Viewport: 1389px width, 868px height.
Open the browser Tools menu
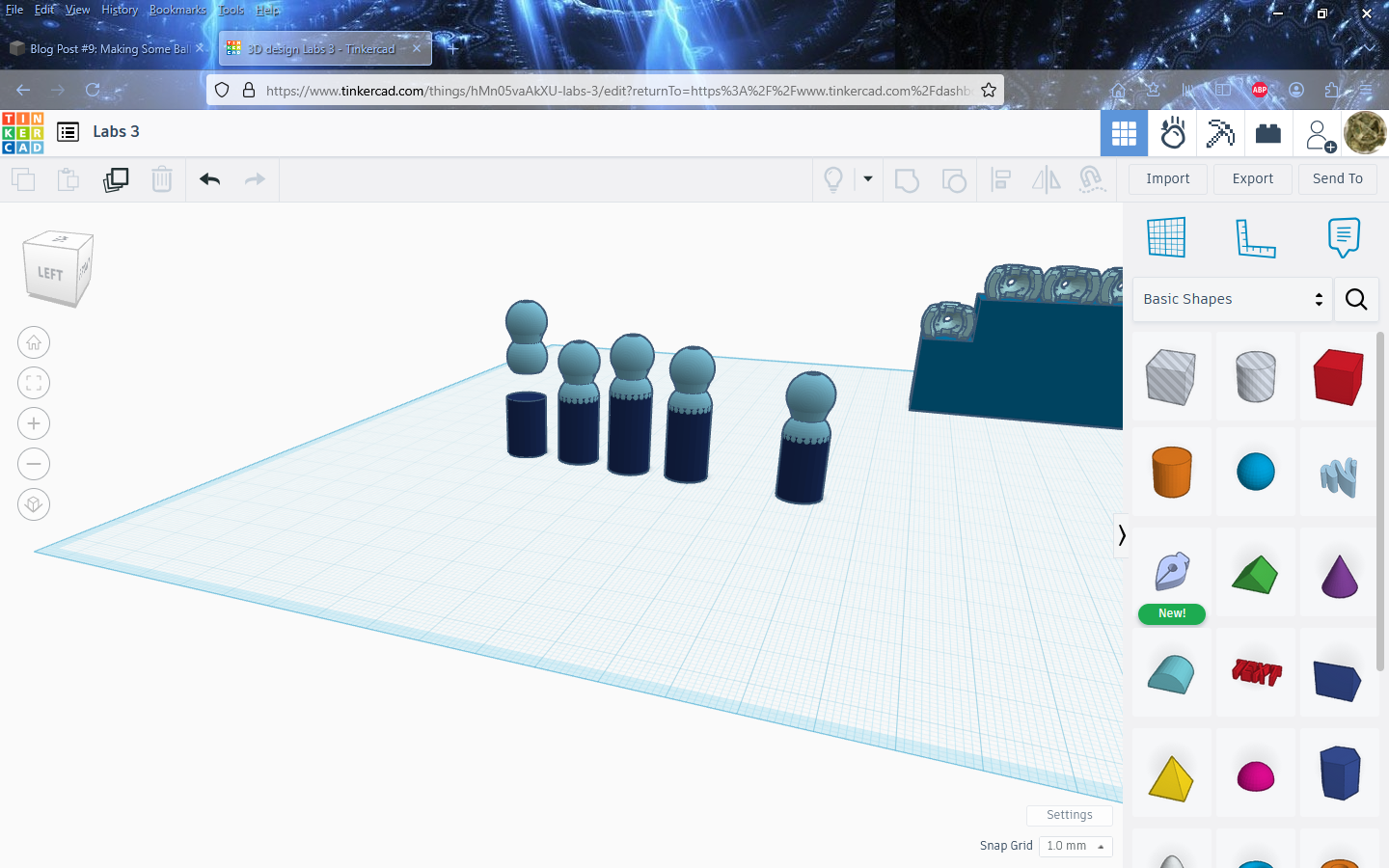(231, 10)
